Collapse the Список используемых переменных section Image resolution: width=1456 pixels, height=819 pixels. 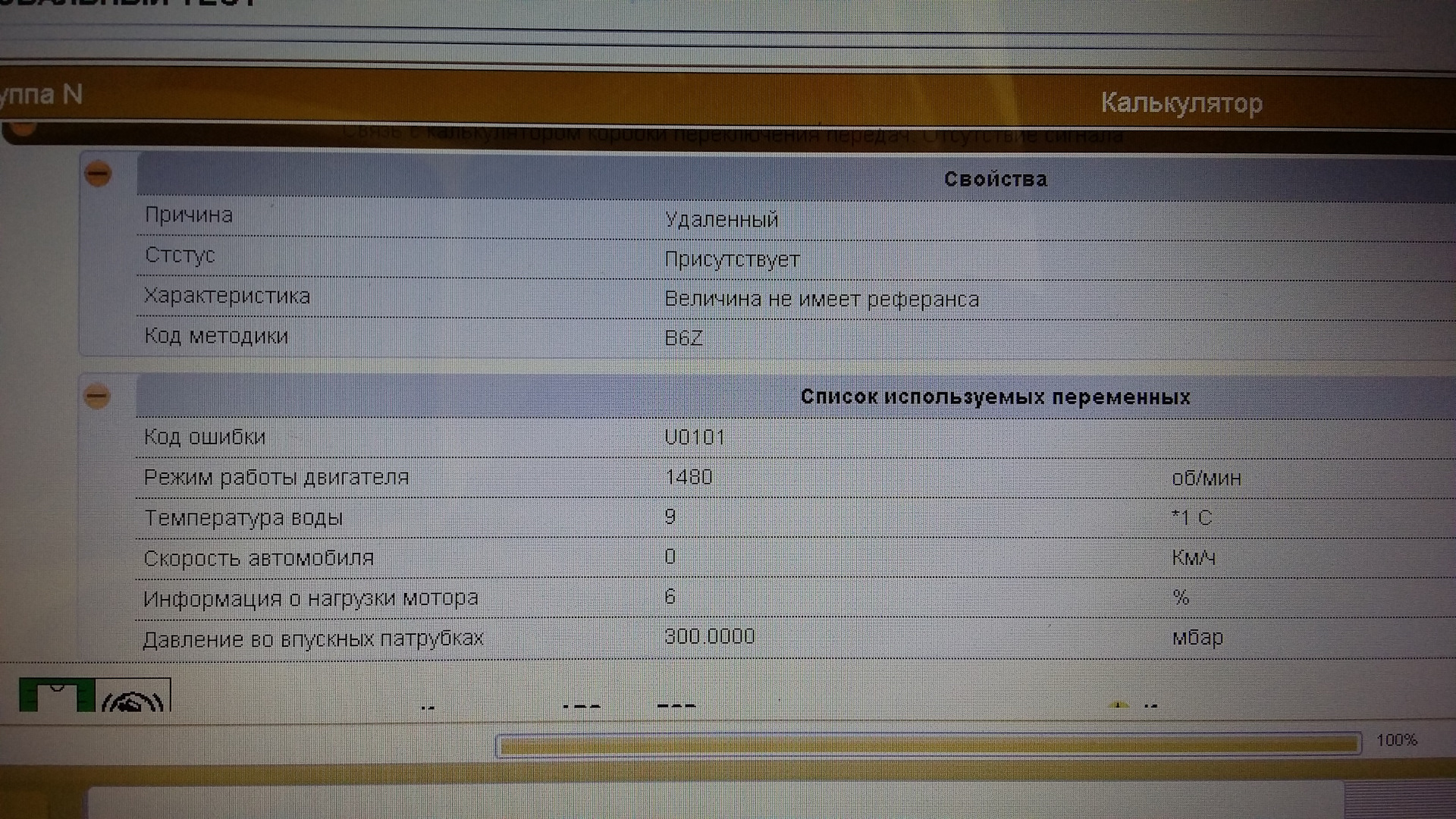(97, 396)
